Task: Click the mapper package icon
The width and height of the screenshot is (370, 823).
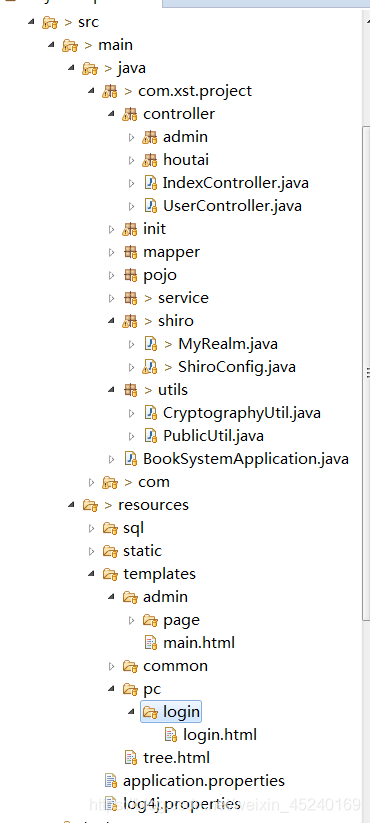Action: click(130, 252)
